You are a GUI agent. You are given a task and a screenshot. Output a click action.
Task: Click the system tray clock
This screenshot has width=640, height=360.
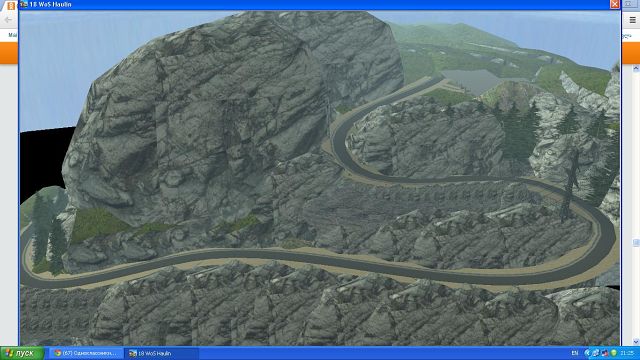(627, 353)
